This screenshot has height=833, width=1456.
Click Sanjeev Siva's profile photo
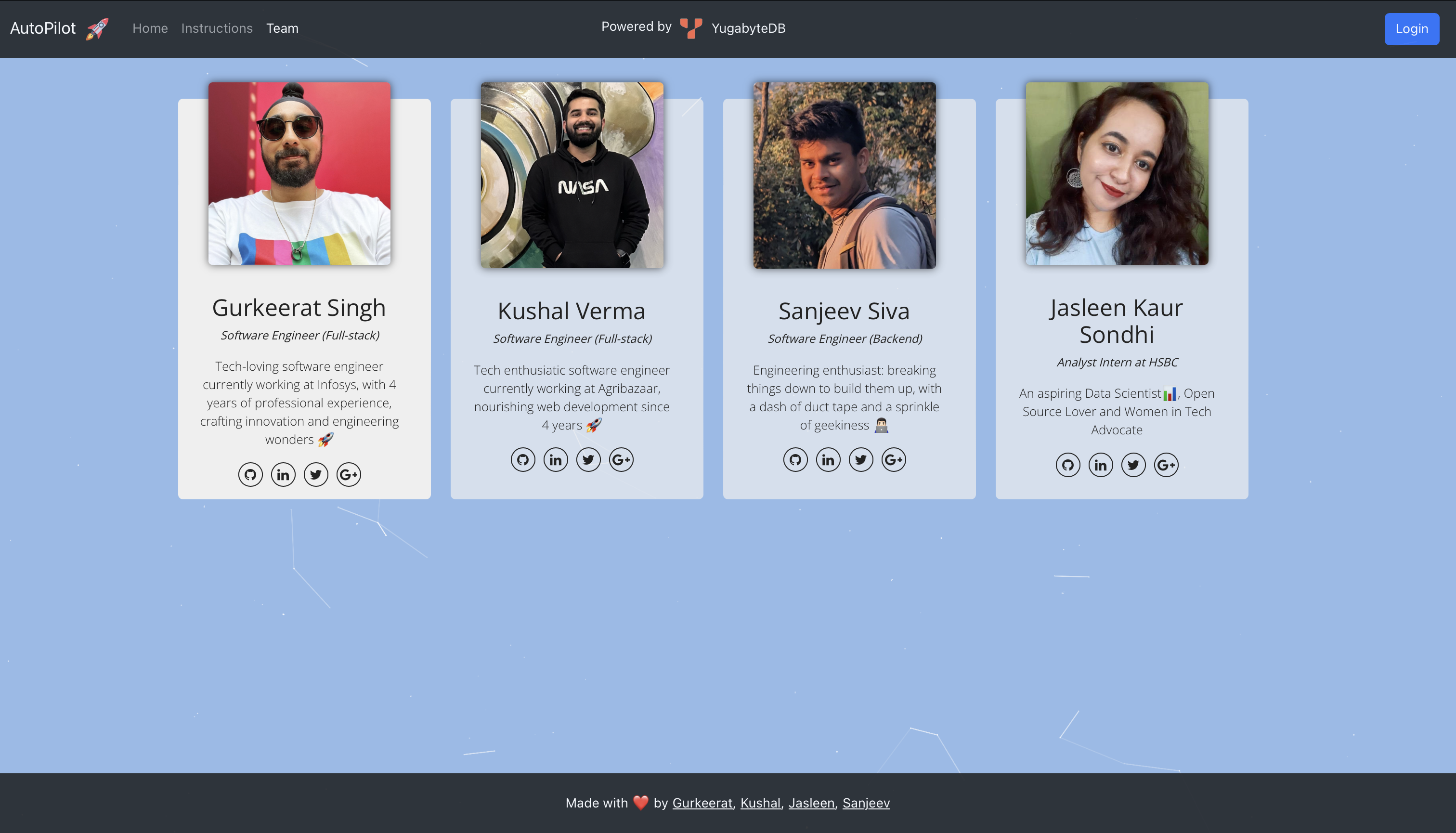844,175
